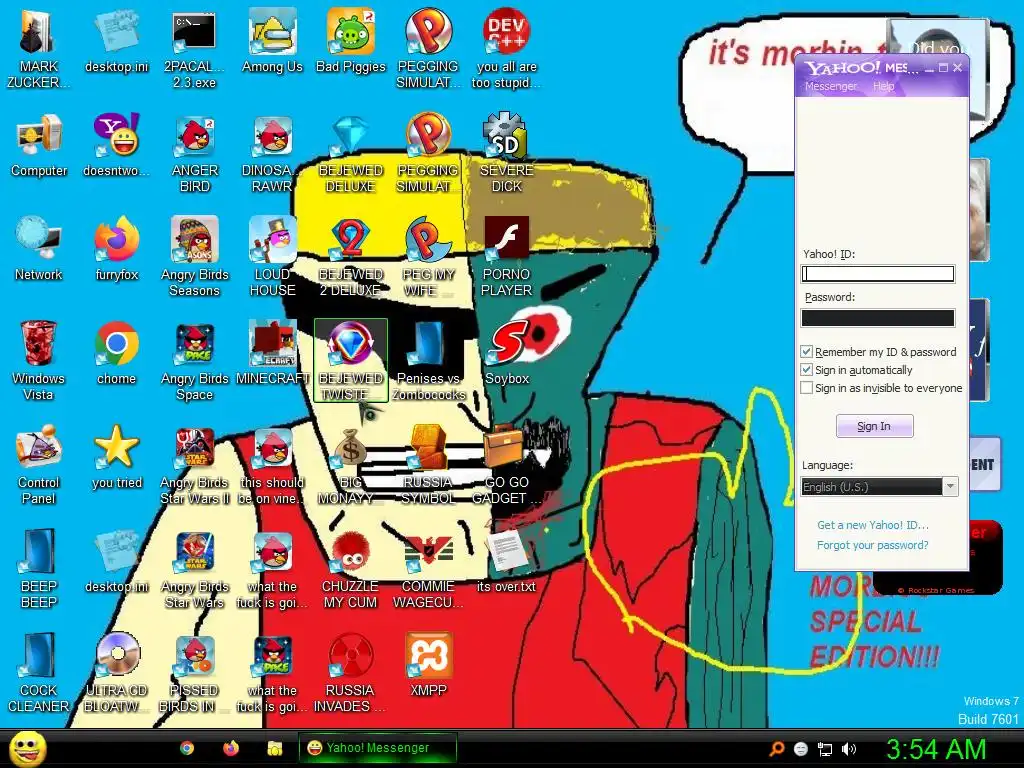Select the 'you tried' star icon
The width and height of the screenshot is (1024, 768).
(116, 456)
